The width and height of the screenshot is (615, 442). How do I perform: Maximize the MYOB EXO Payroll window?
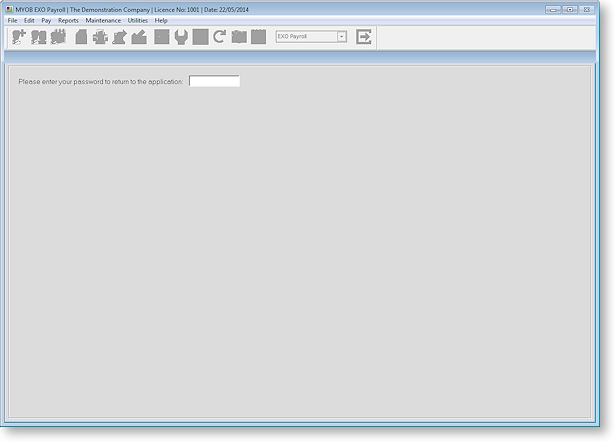569,8
